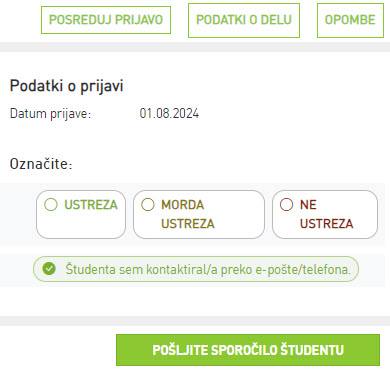Open the PODATKI O DELU section
The image size is (390, 374).
click(x=244, y=20)
